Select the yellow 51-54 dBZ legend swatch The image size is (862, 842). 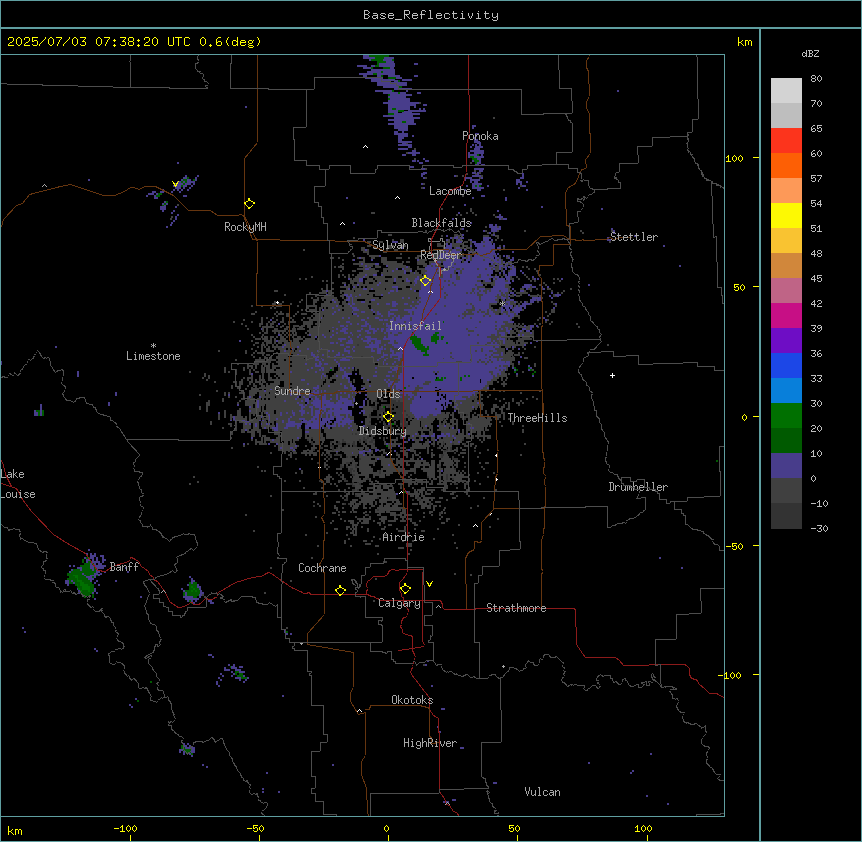coord(786,215)
